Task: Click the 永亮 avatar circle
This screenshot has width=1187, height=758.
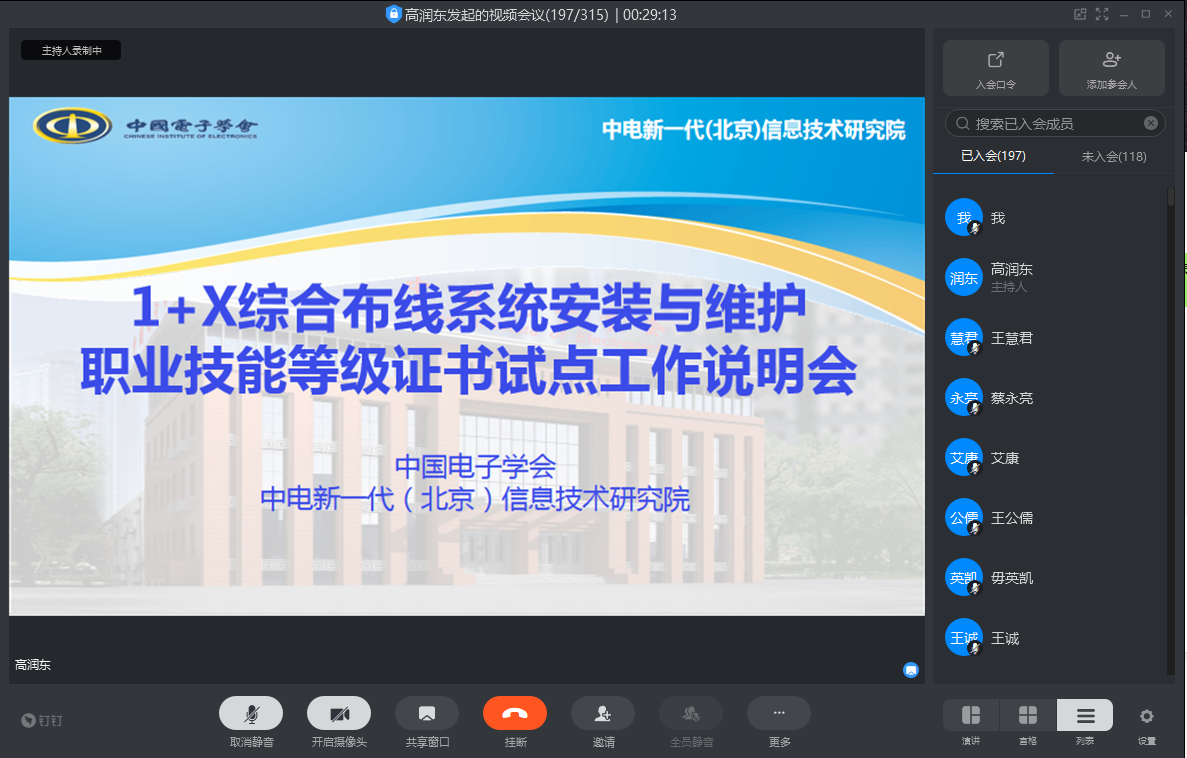Action: point(964,398)
